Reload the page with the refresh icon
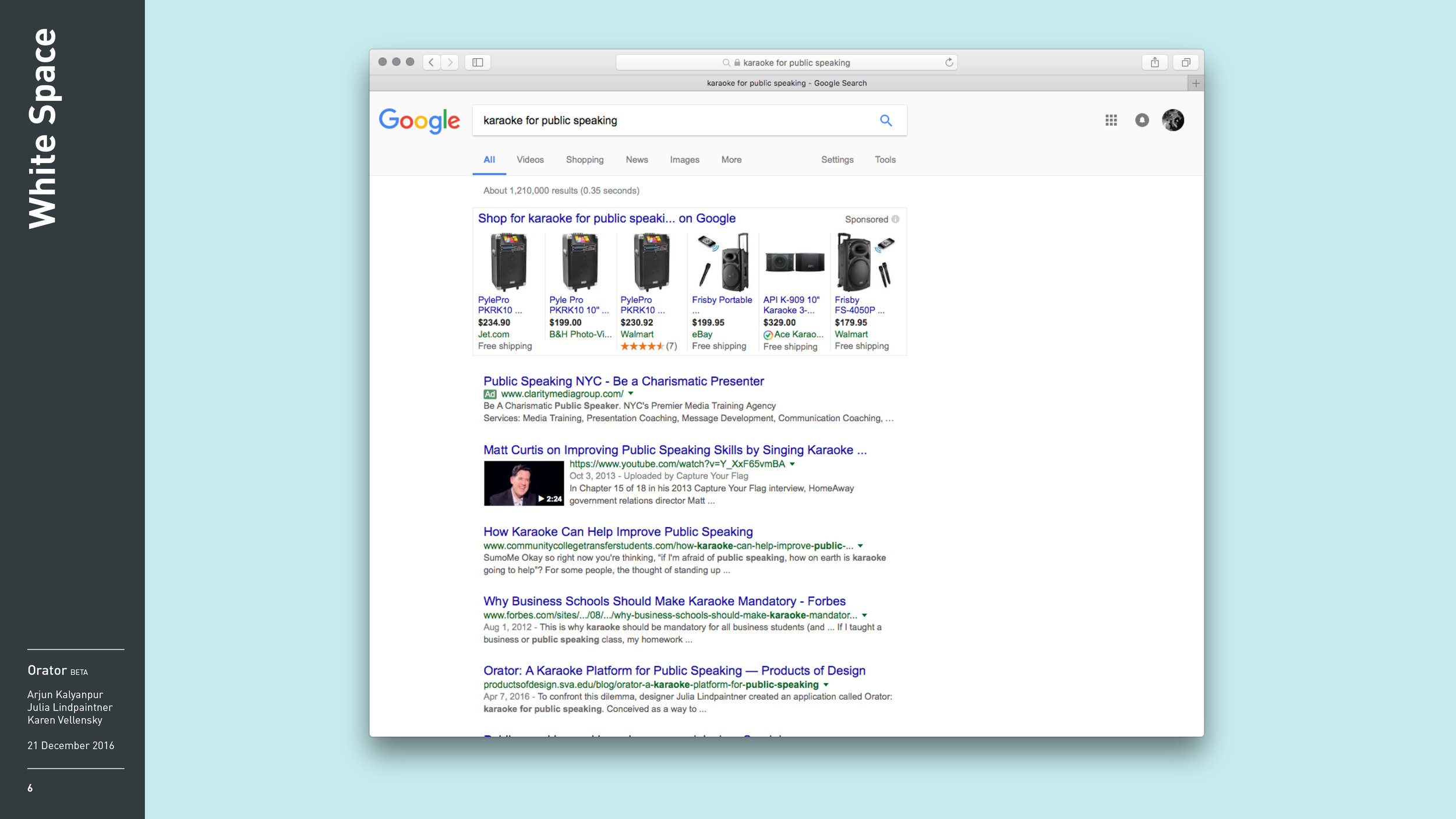The image size is (1456, 819). [x=949, y=62]
